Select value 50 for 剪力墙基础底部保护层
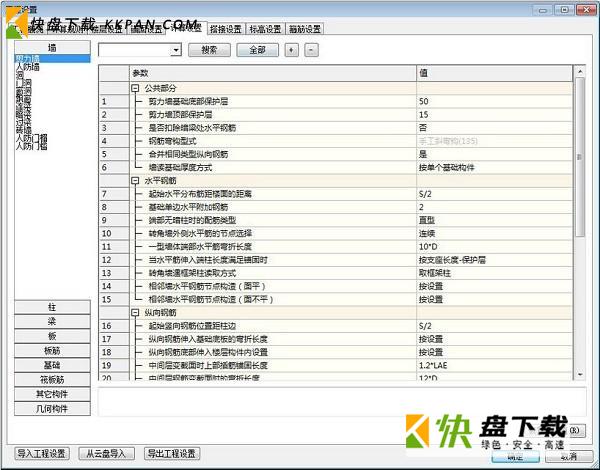 coord(494,101)
